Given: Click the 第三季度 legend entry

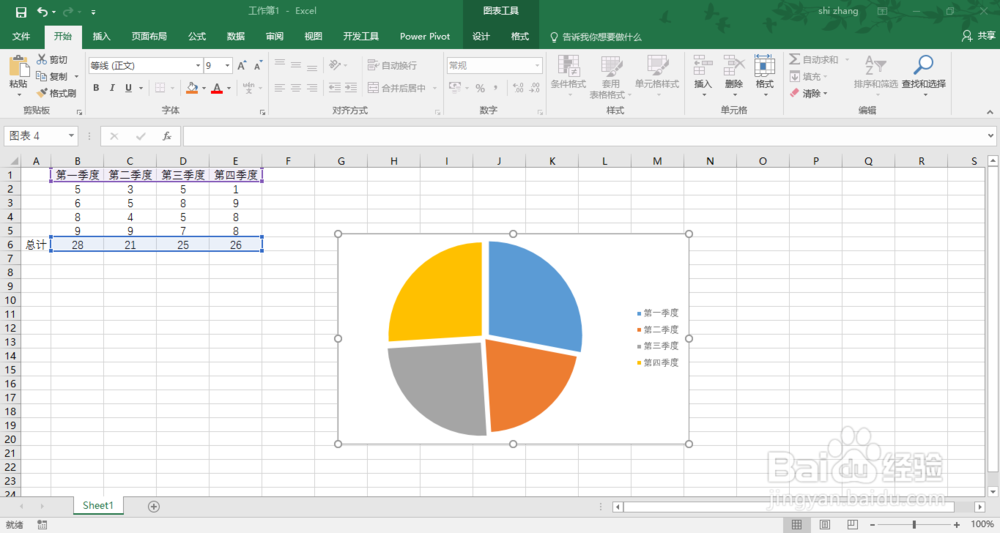Looking at the screenshot, I should (x=658, y=346).
